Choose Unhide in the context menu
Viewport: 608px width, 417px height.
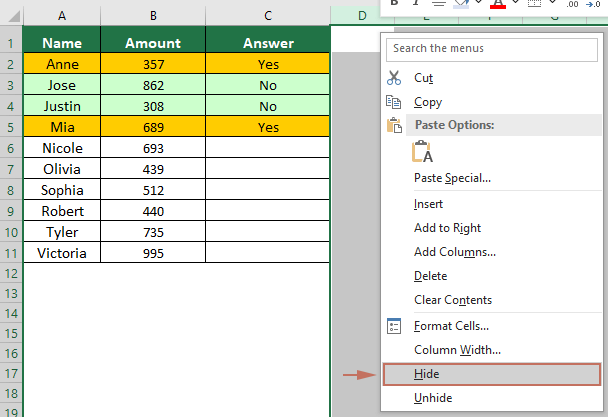click(x=432, y=398)
